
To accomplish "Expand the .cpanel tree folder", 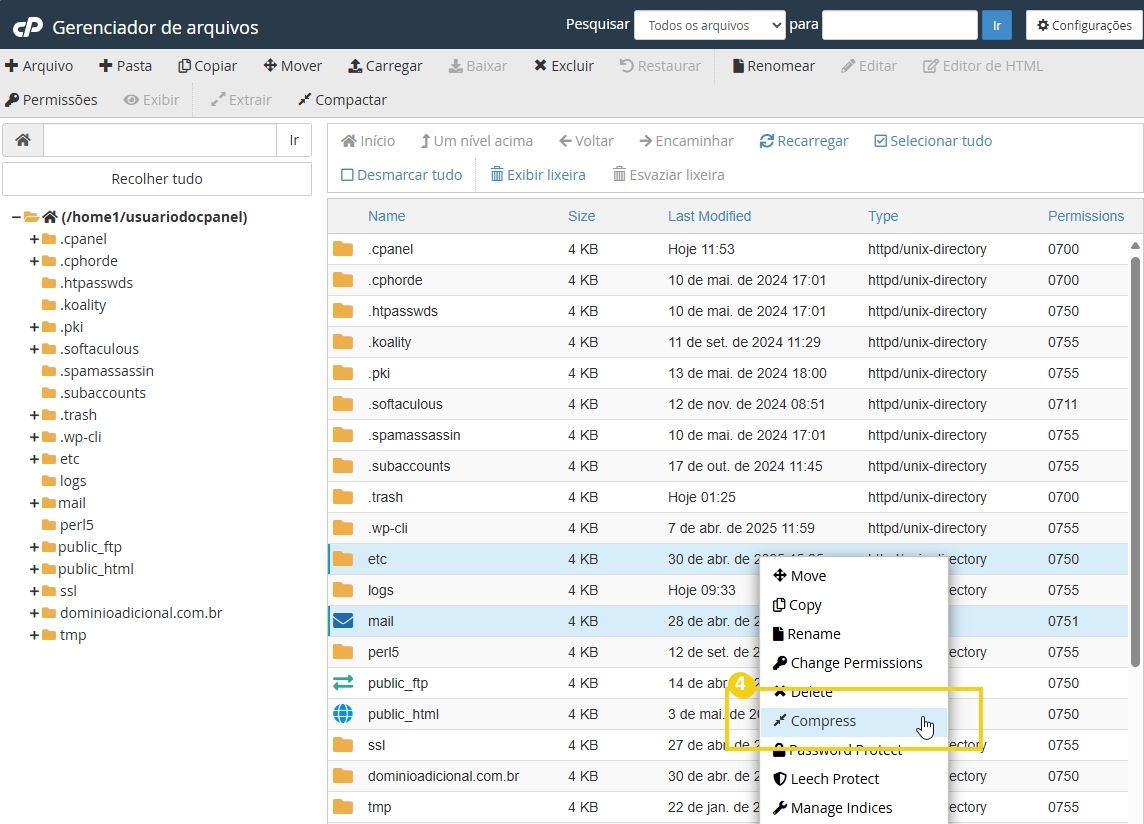I will 34,239.
